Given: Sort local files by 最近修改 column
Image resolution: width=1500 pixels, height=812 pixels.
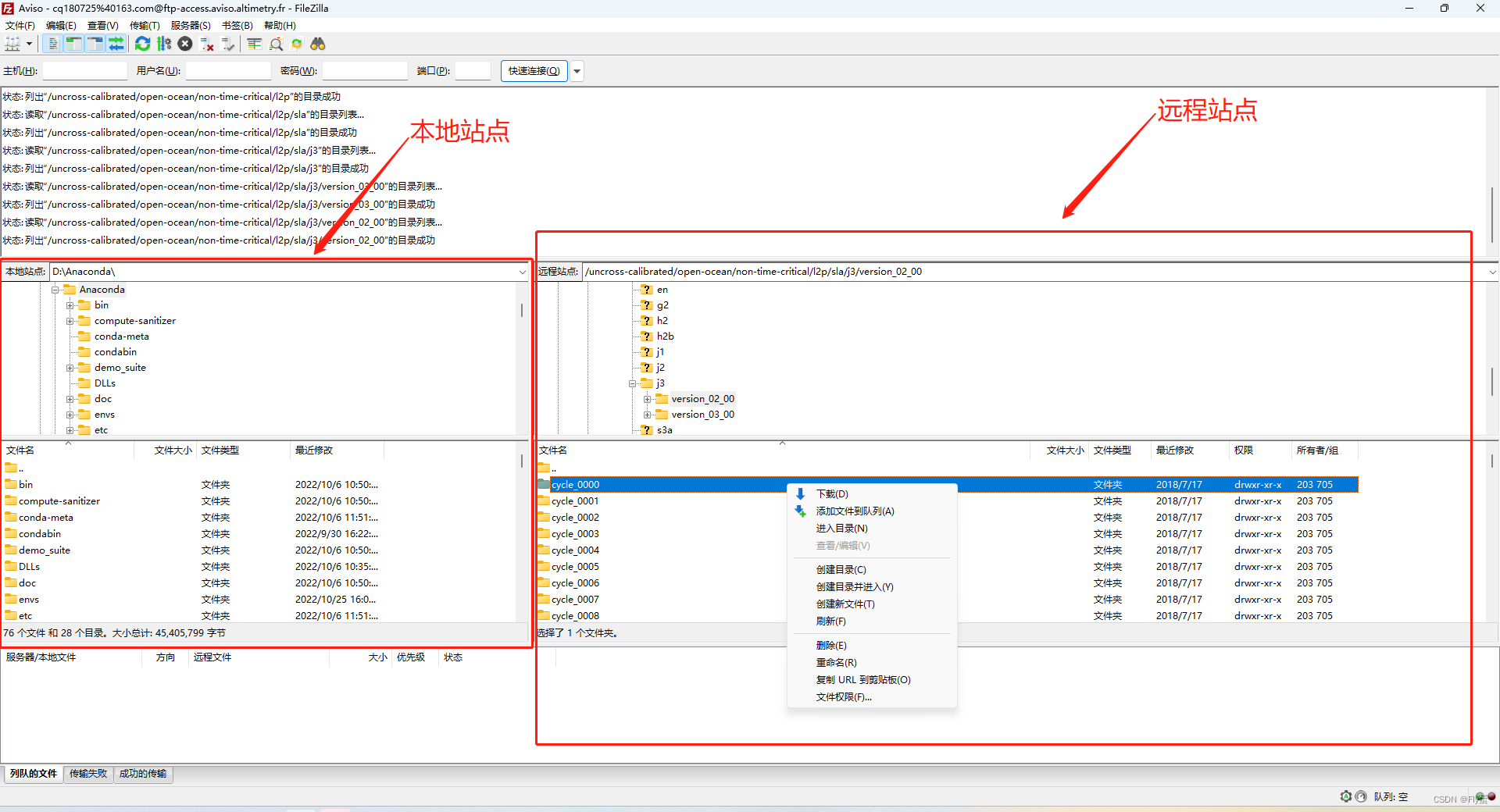Looking at the screenshot, I should click(x=337, y=451).
